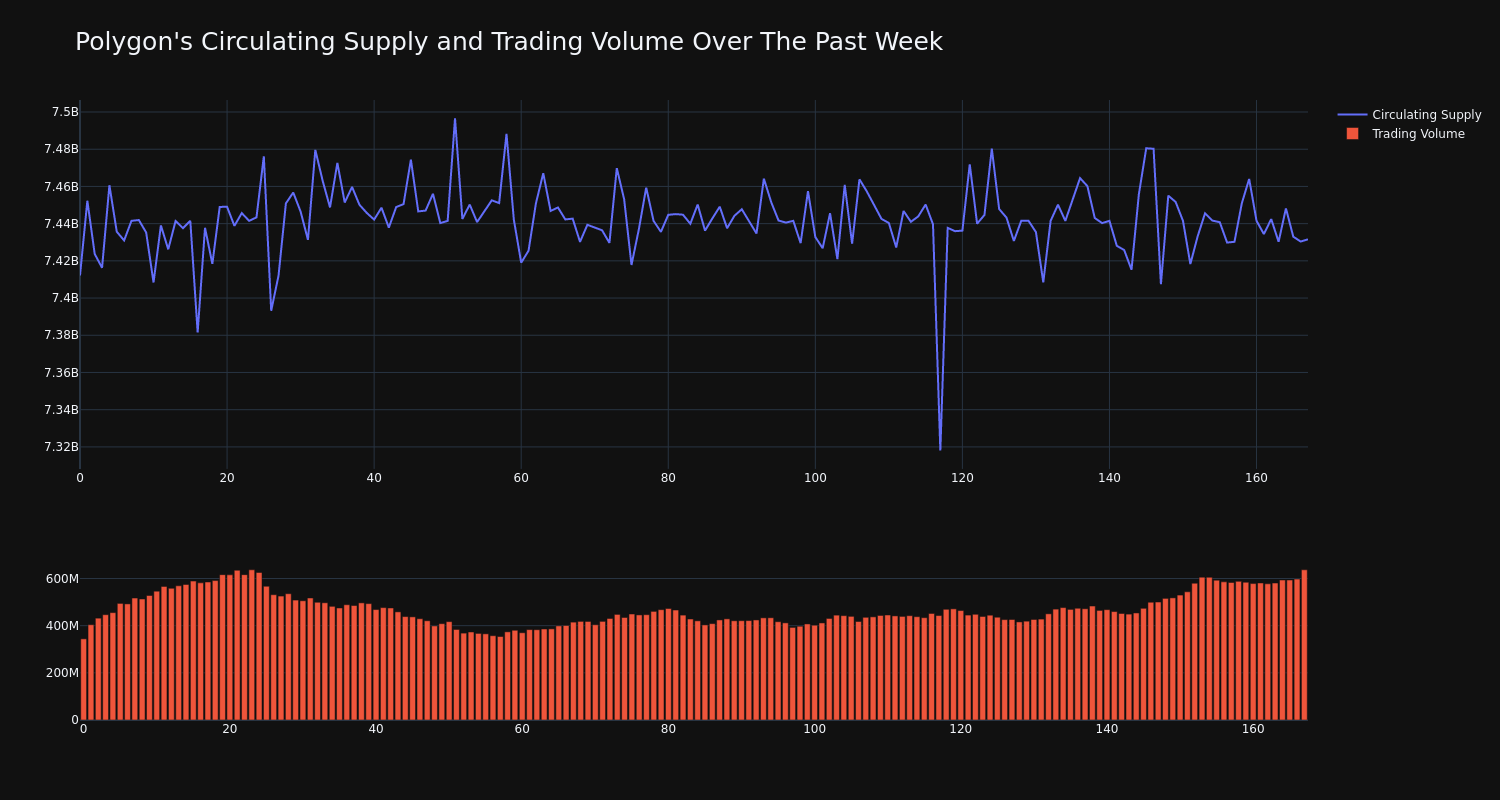Screen dimensions: 1500x800
Task: Click the supply line dip near index 16
Action: [x=197, y=331]
